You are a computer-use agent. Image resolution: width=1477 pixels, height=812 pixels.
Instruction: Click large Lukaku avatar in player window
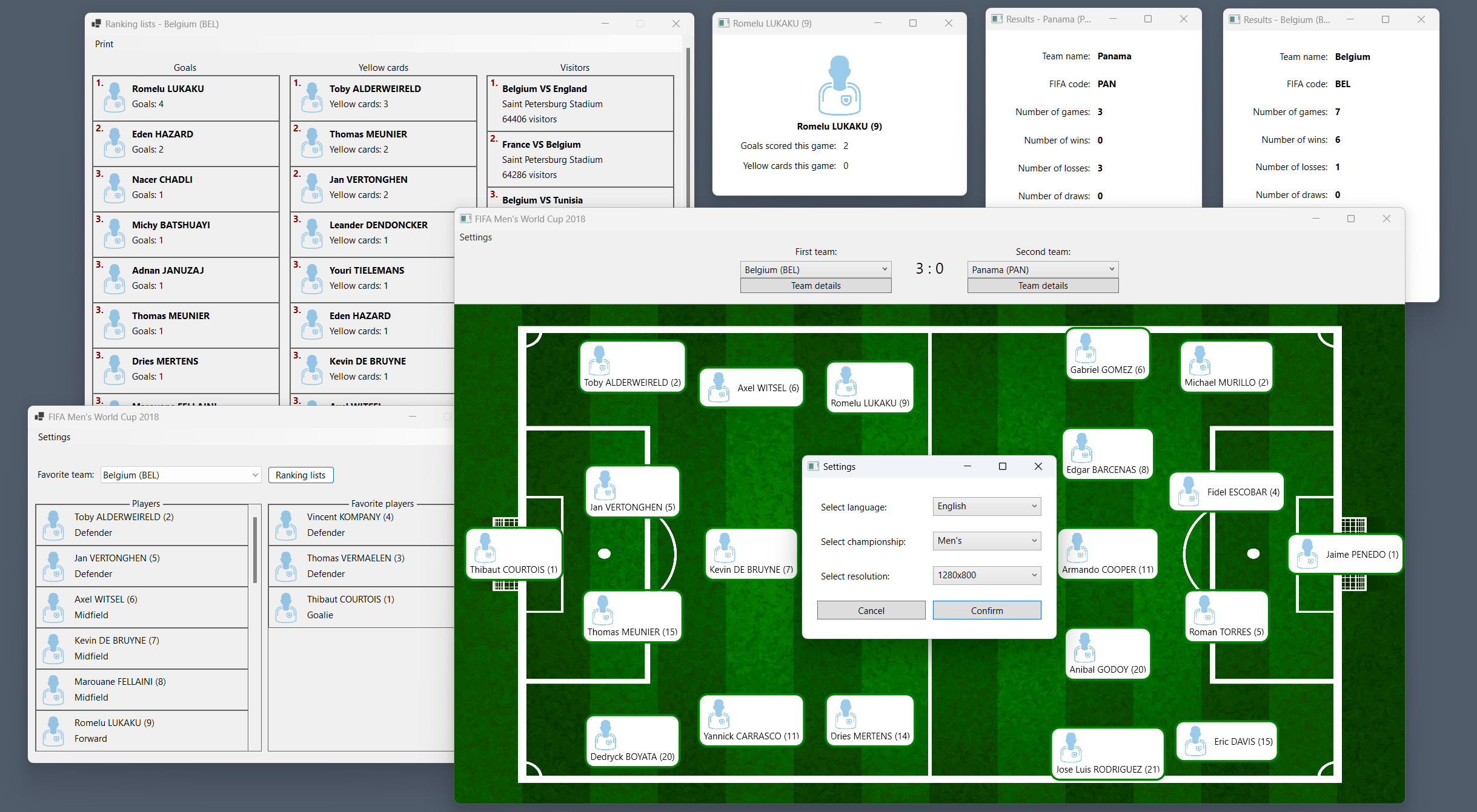(x=839, y=86)
